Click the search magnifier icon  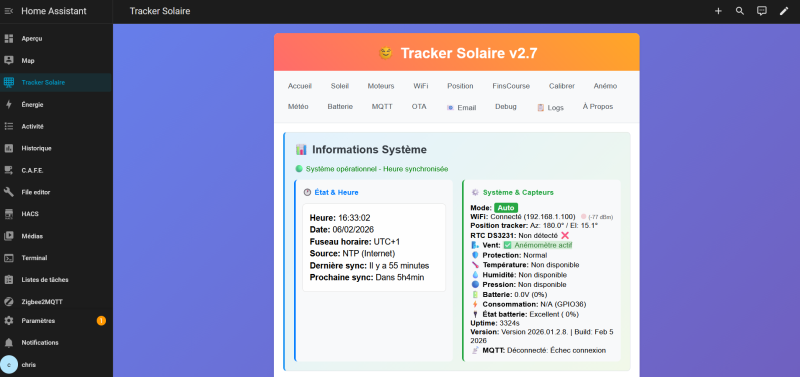(x=740, y=11)
